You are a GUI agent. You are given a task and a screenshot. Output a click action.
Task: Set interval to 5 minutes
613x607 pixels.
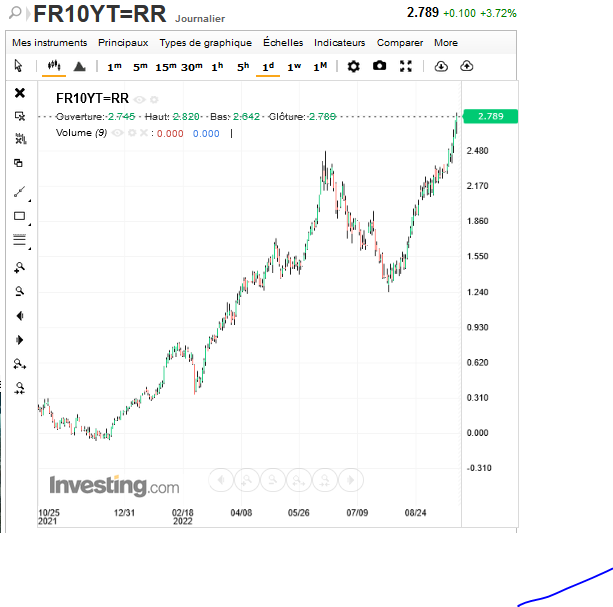(140, 67)
